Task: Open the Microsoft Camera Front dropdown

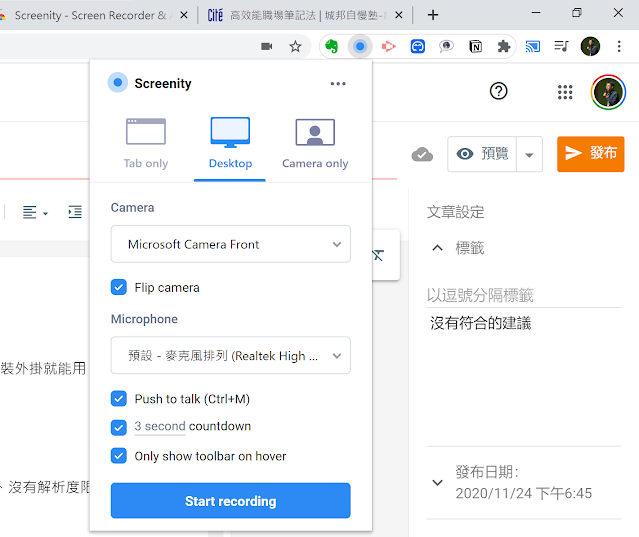Action: pyautogui.click(x=230, y=244)
